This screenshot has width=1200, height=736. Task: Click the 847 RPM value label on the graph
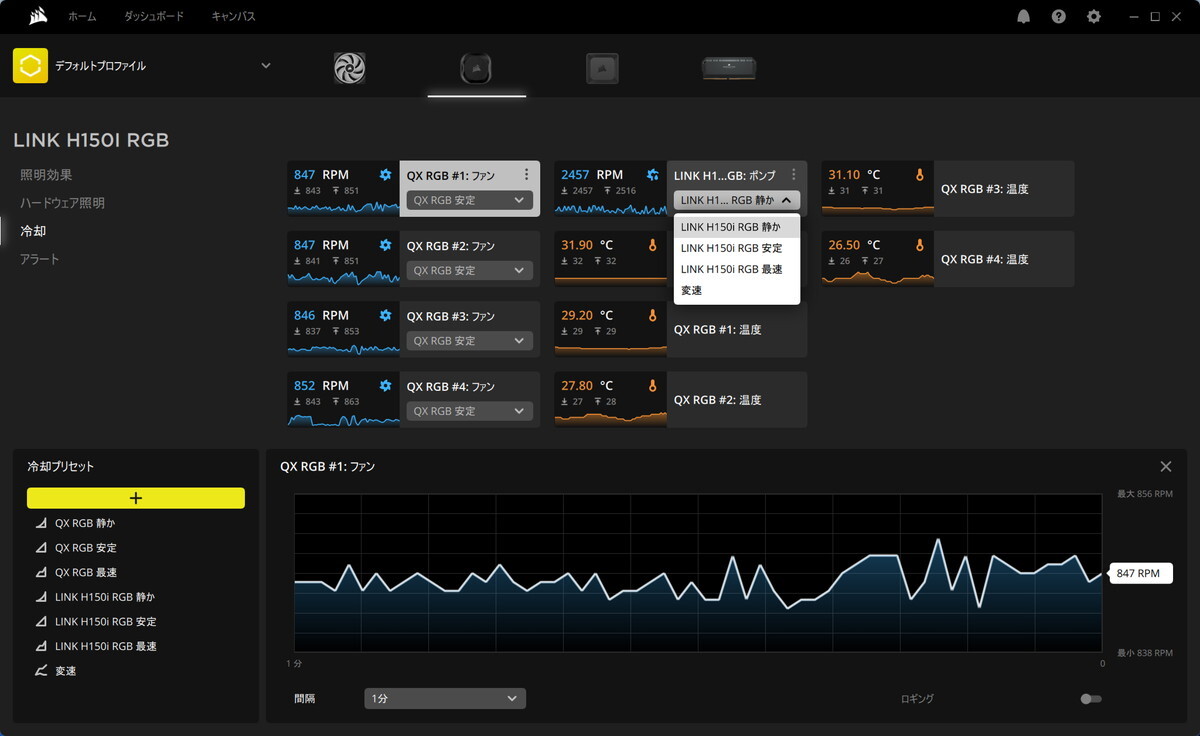coord(1141,574)
